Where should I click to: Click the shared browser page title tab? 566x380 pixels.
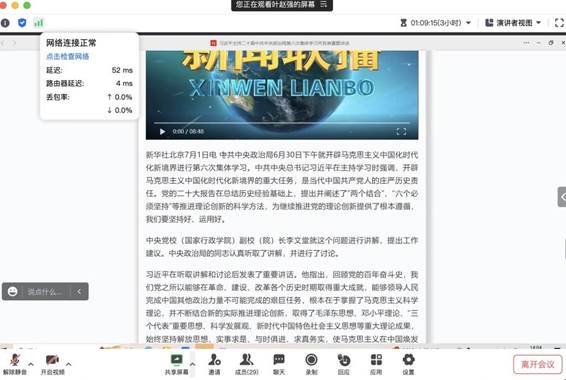point(280,43)
